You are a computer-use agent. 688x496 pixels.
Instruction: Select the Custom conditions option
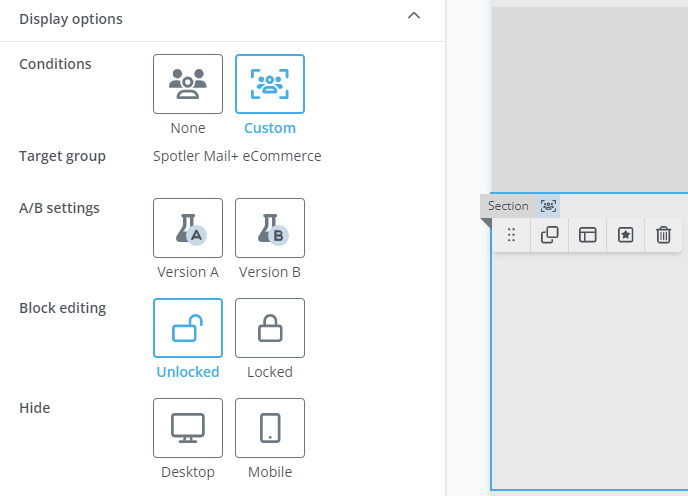269,84
